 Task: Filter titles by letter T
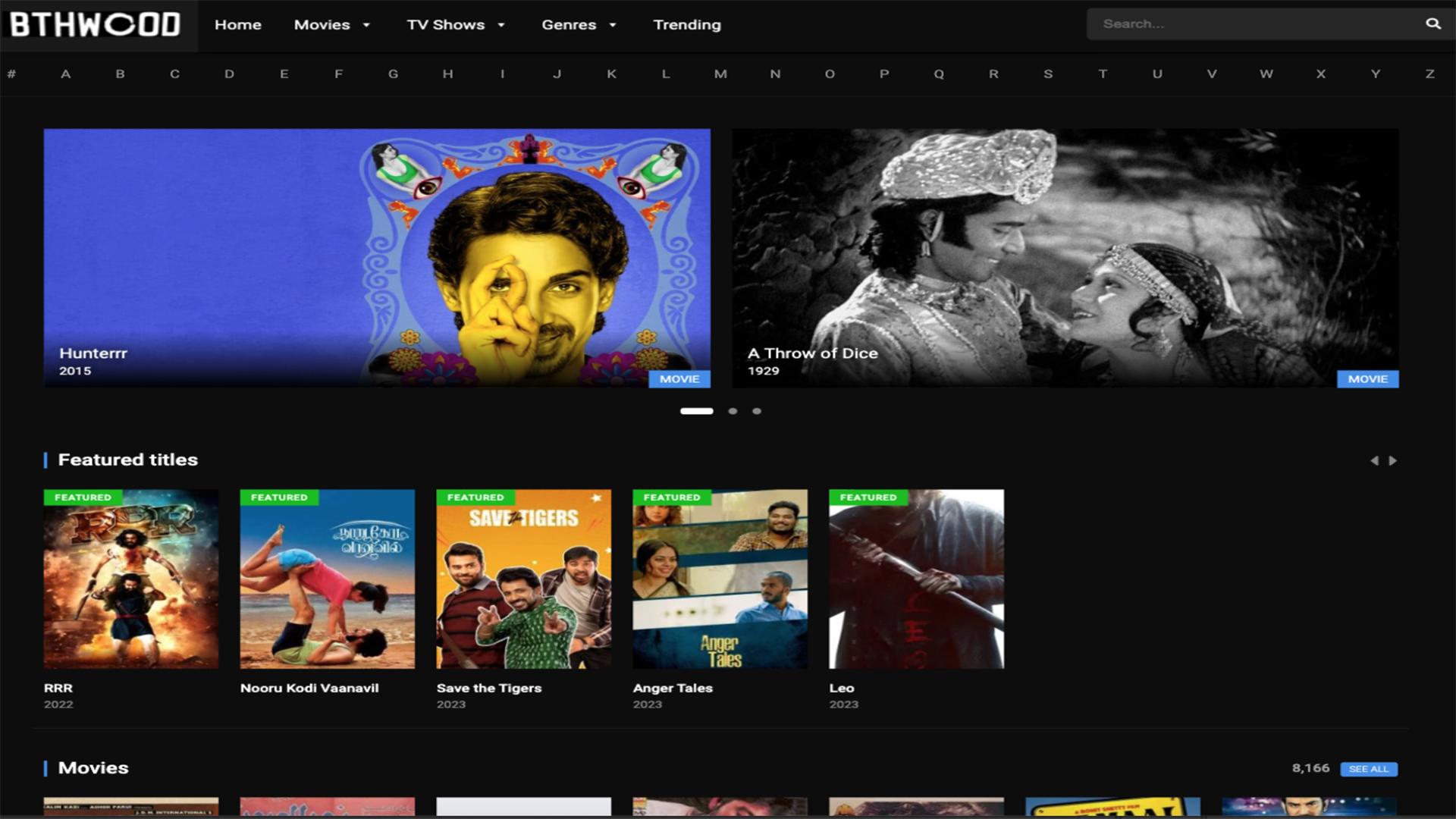click(1103, 74)
